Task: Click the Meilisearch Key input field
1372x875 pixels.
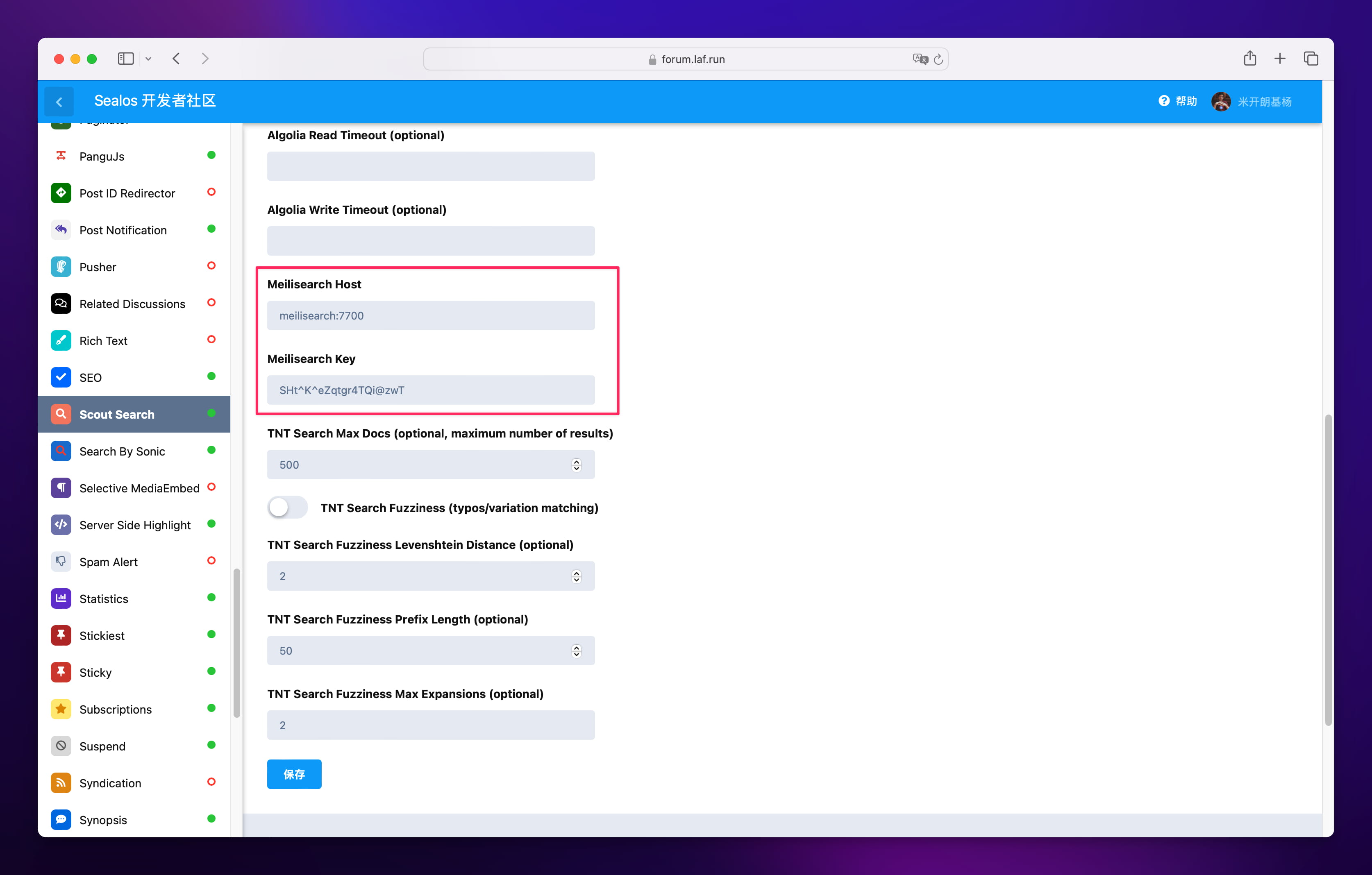Action: point(431,390)
